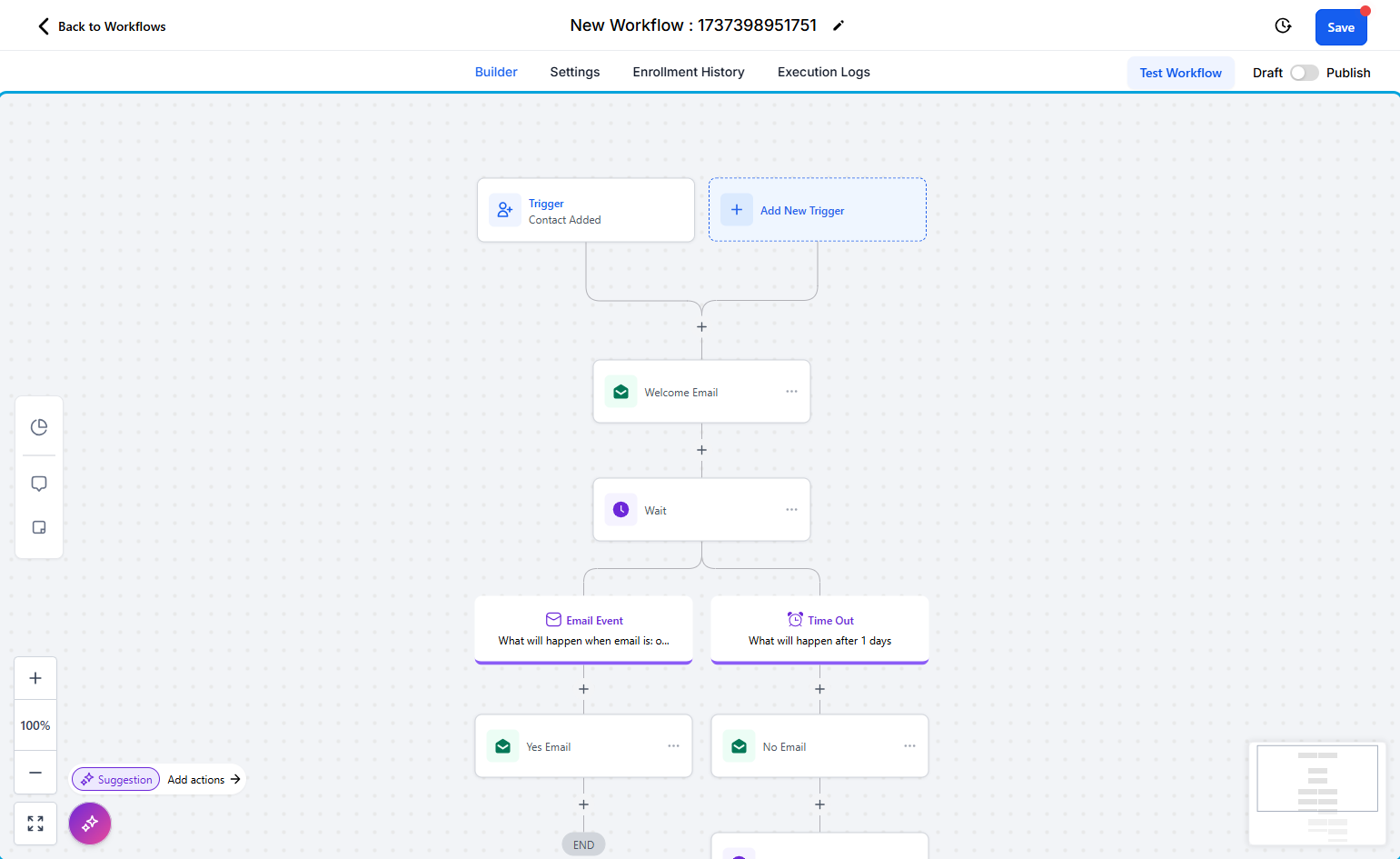The image size is (1400, 859).
Task: Add step below Email Event branch
Action: 583,689
